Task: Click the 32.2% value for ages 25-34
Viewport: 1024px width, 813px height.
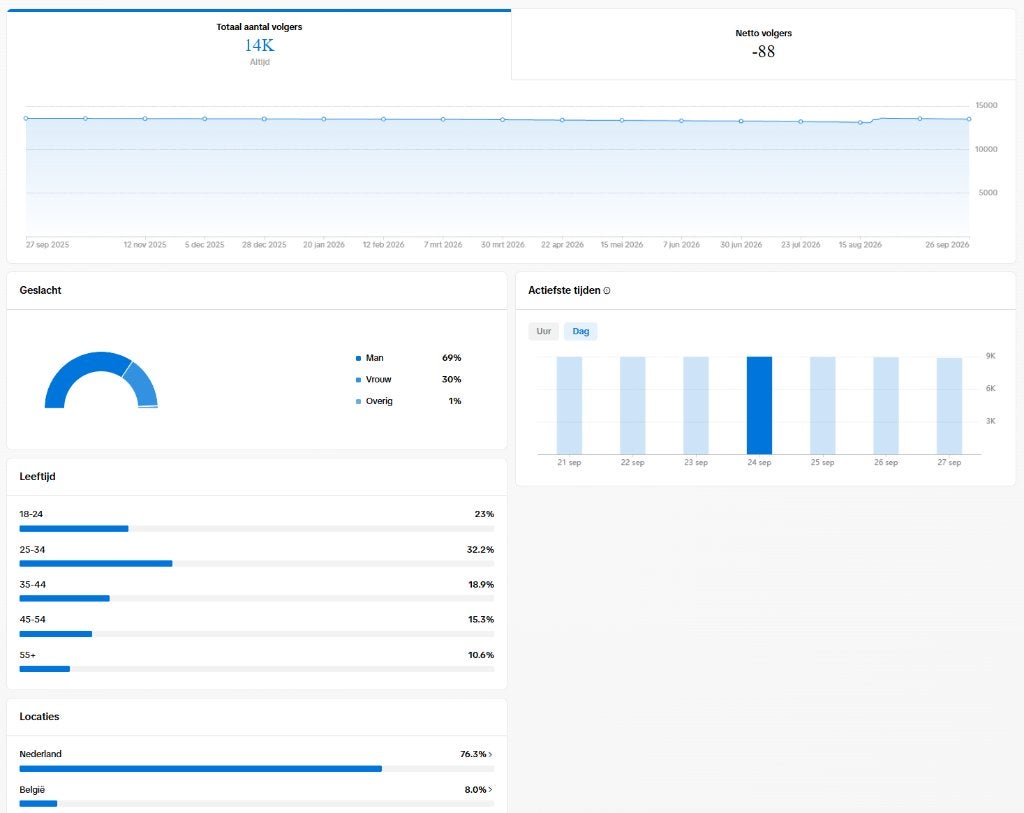Action: (480, 550)
